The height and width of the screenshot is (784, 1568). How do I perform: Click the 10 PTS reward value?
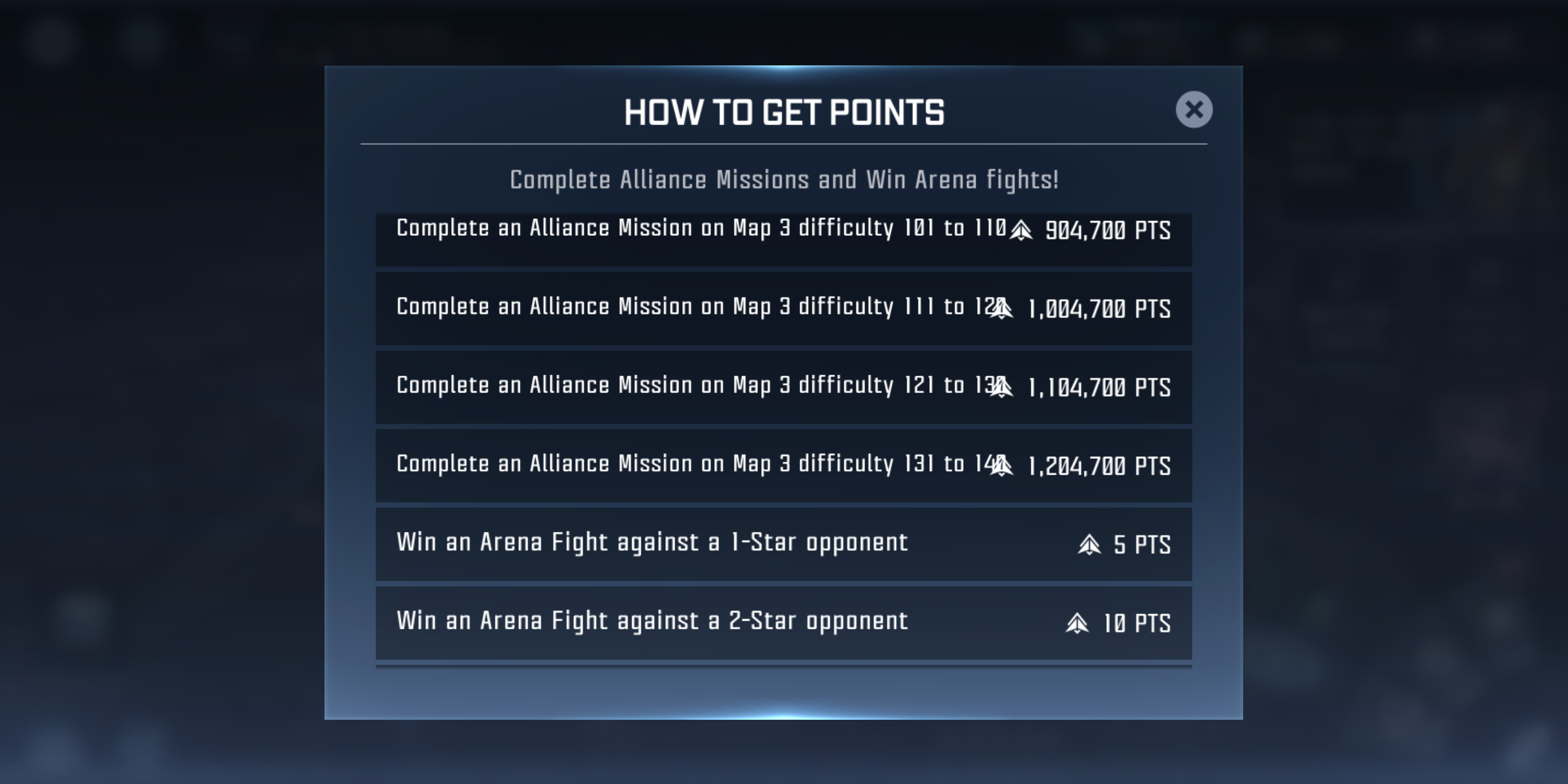click(1137, 623)
